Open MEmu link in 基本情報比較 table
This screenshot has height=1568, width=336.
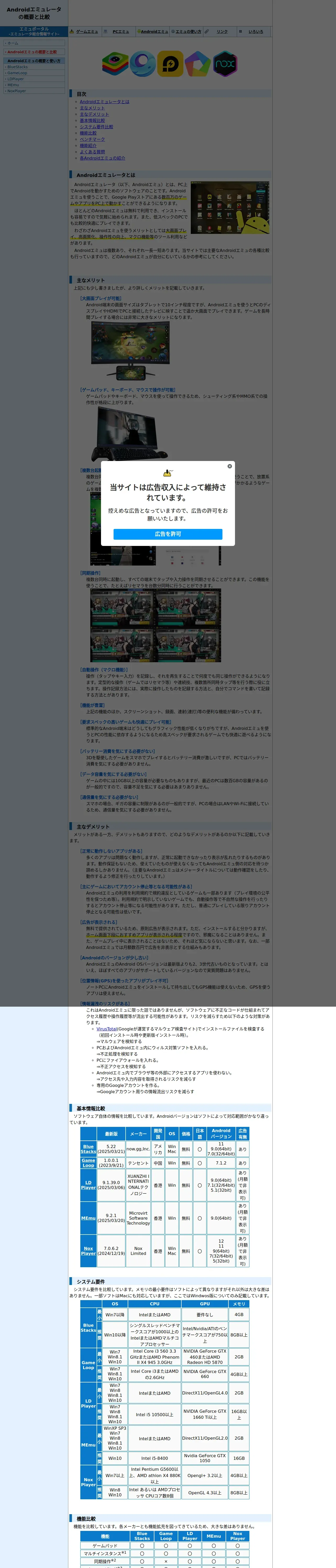click(x=88, y=1218)
